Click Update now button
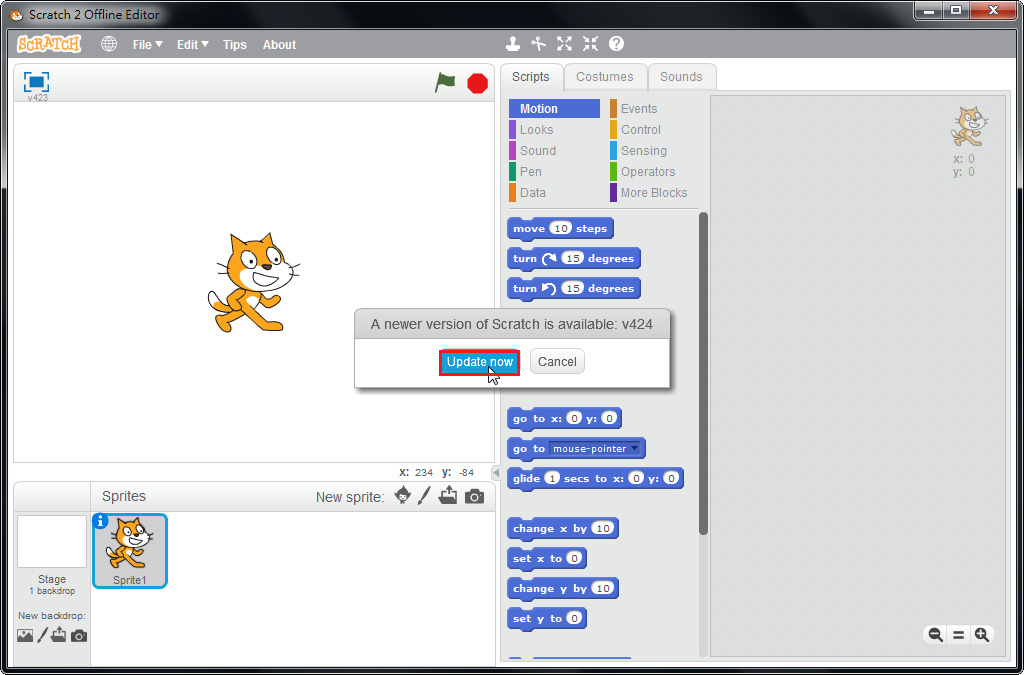The height and width of the screenshot is (675, 1024). tap(479, 362)
